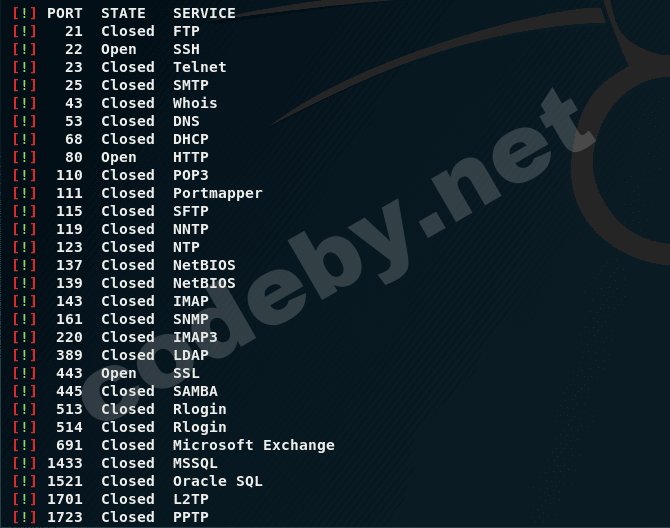Click the Closed state for port 53
Viewport: 670px width, 528px height.
point(128,121)
